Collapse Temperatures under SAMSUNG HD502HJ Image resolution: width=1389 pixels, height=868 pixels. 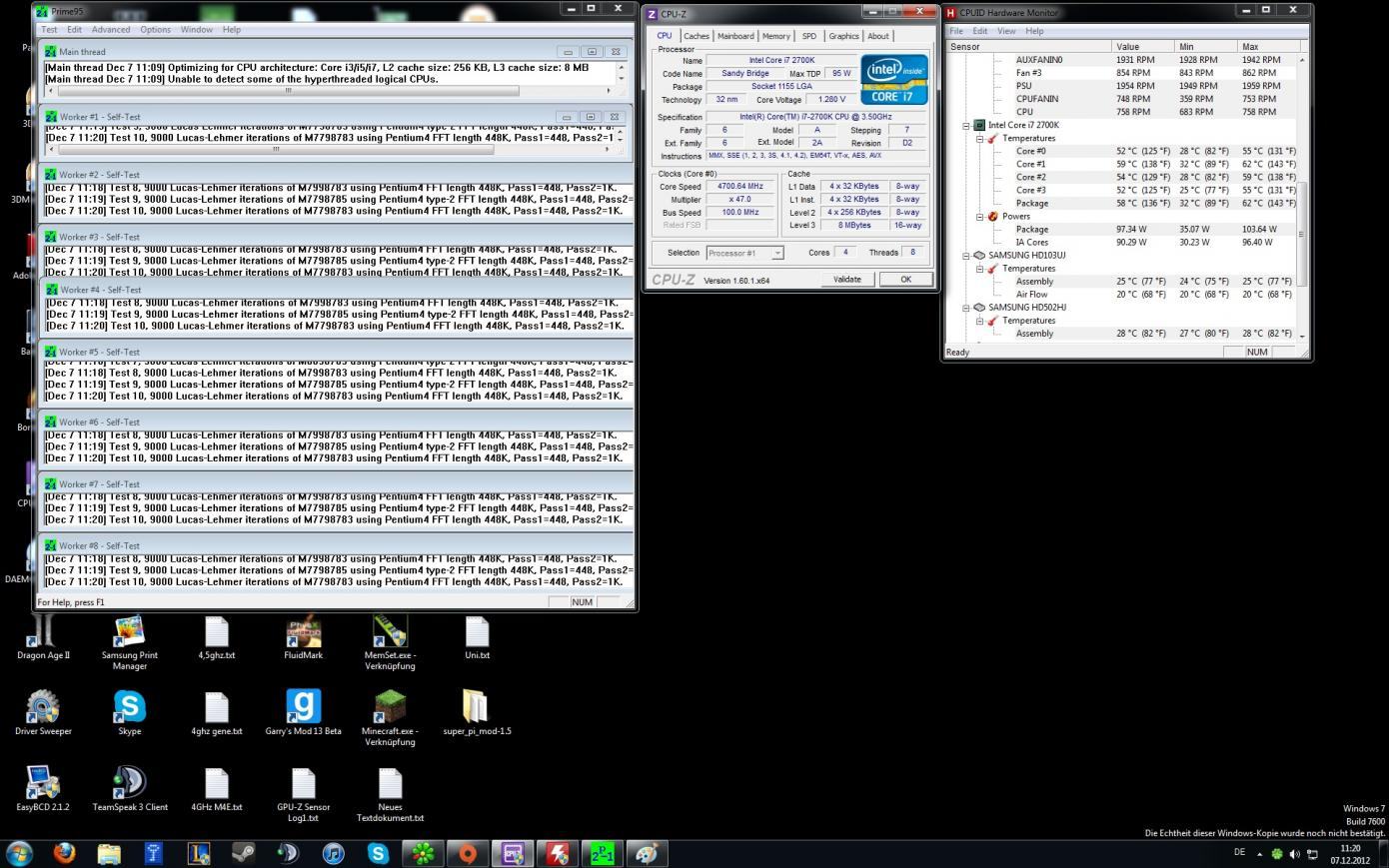[980, 321]
